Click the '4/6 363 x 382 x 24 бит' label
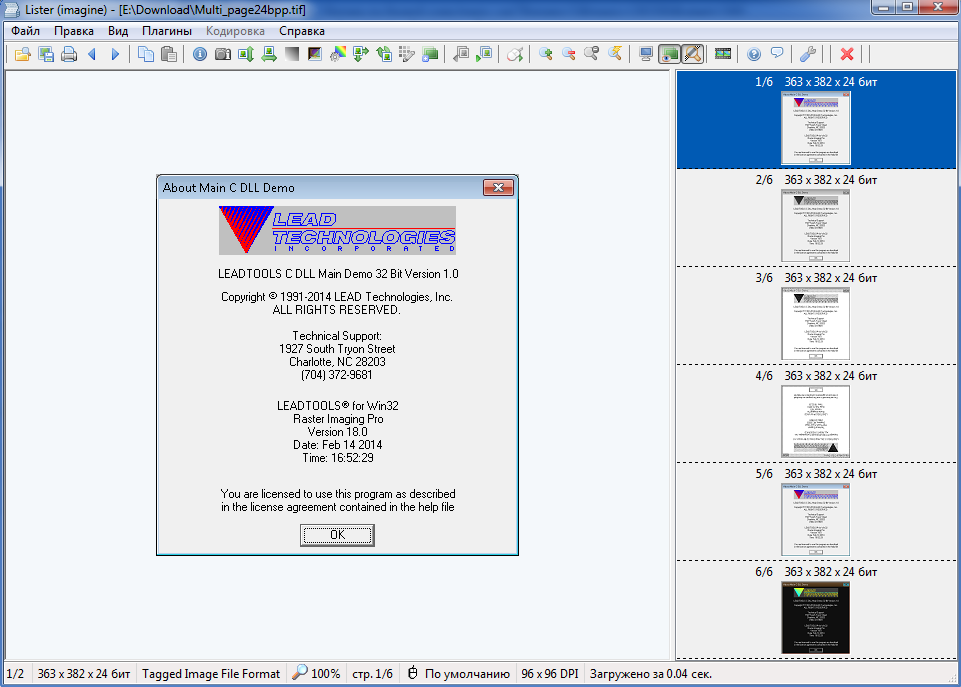Image resolution: width=961 pixels, height=687 pixels. 816,376
